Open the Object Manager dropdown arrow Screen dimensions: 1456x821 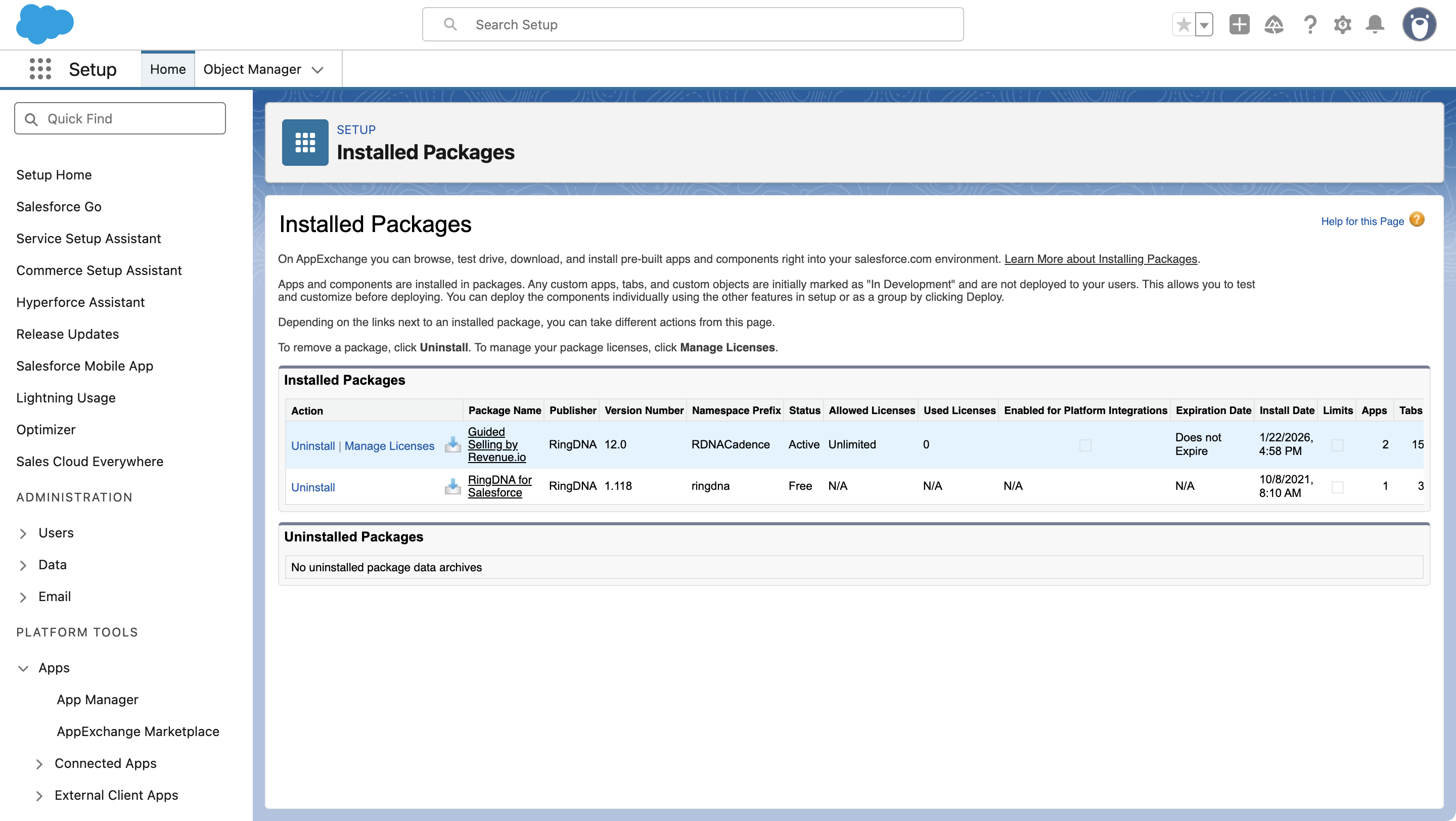point(318,69)
